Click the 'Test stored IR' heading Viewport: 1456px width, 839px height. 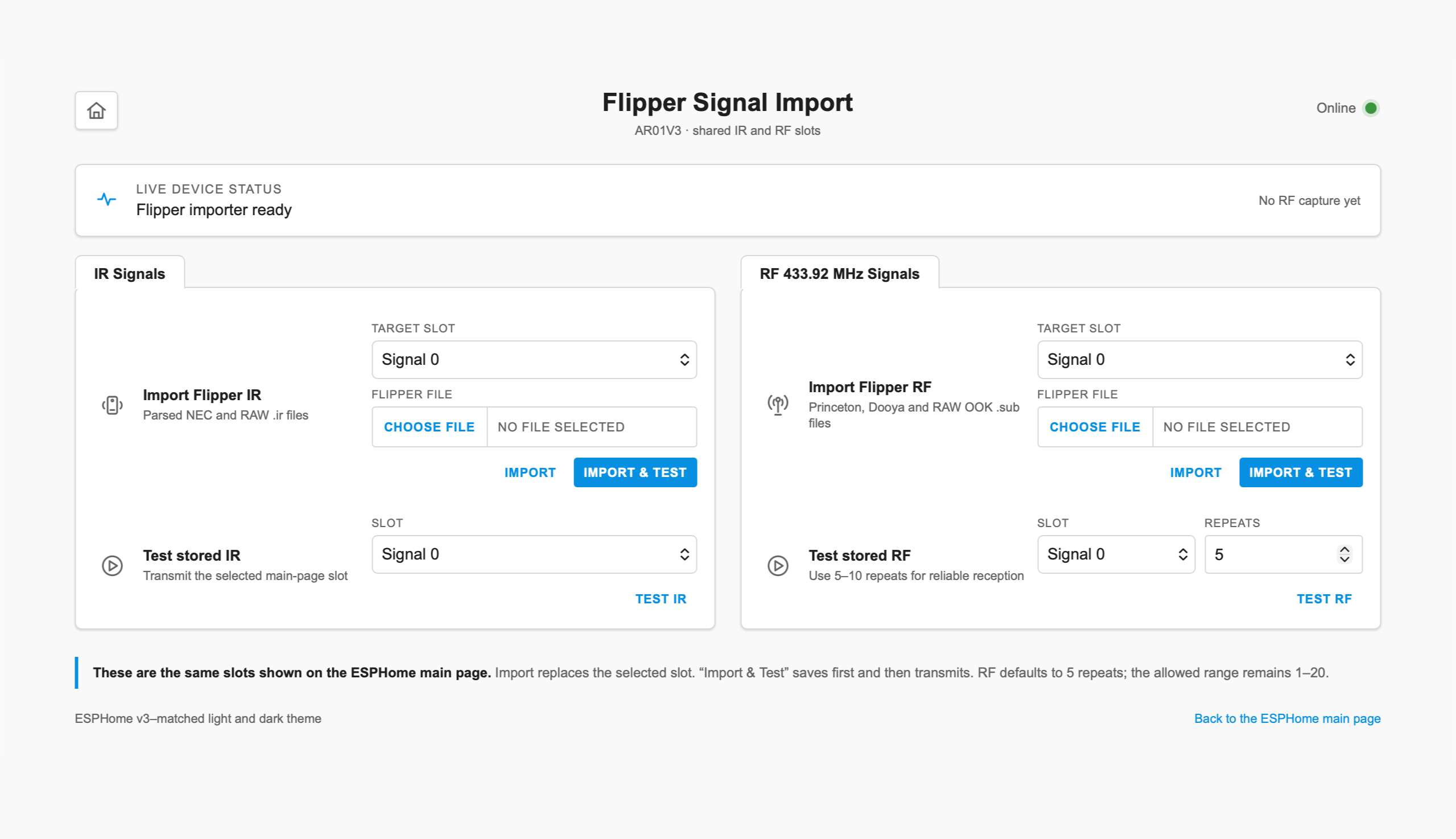[192, 556]
